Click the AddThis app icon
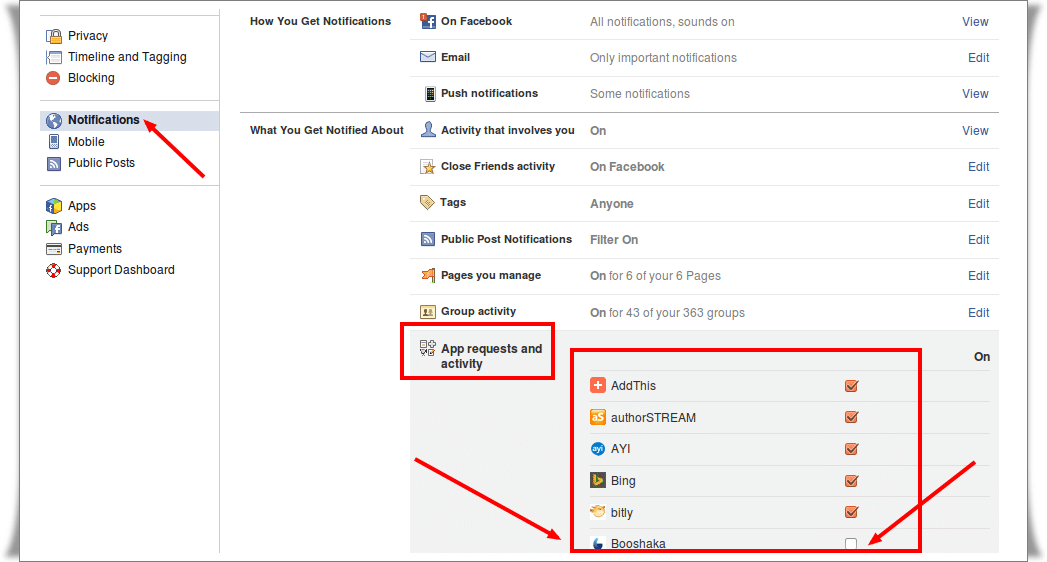Viewport: 1047px width, 562px height. (x=598, y=385)
